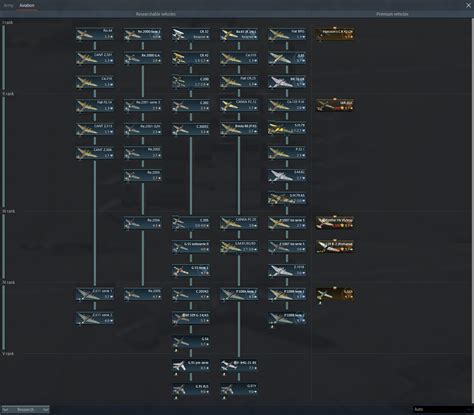Viewport: 474px width, 415px height.
Task: Select the C.205 fighter card
Action: (191, 223)
